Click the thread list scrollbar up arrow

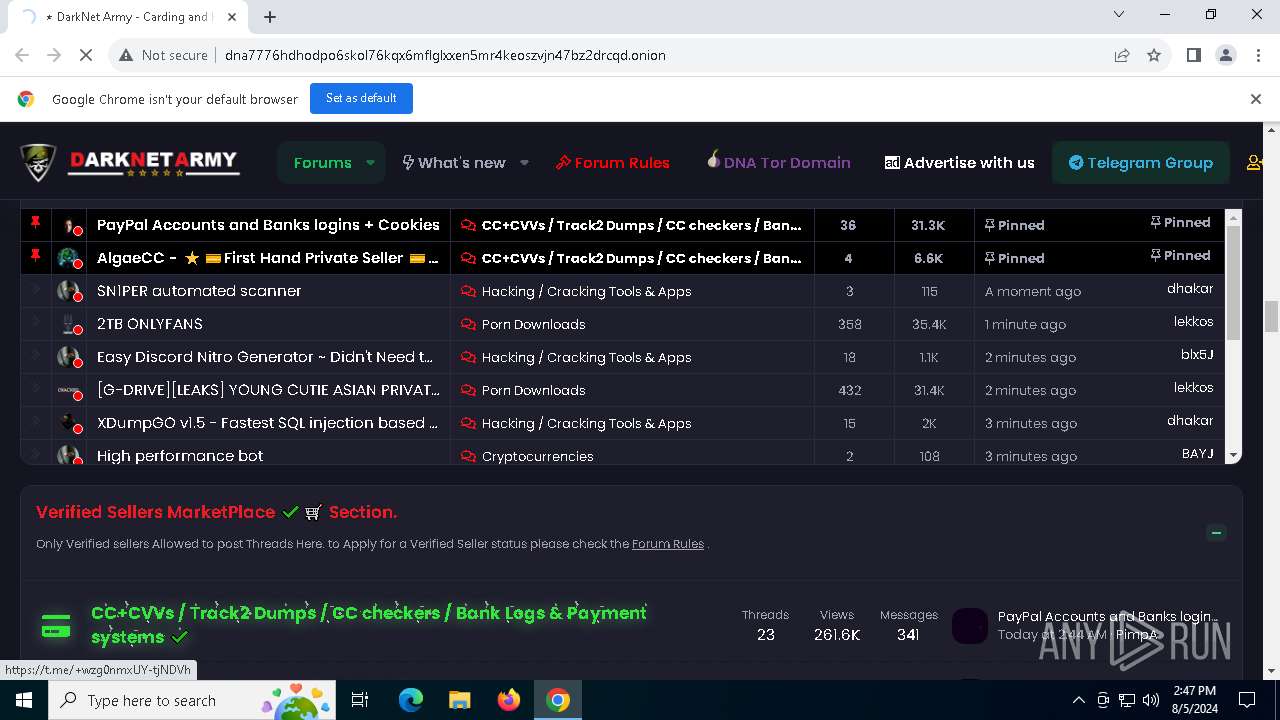(1233, 217)
